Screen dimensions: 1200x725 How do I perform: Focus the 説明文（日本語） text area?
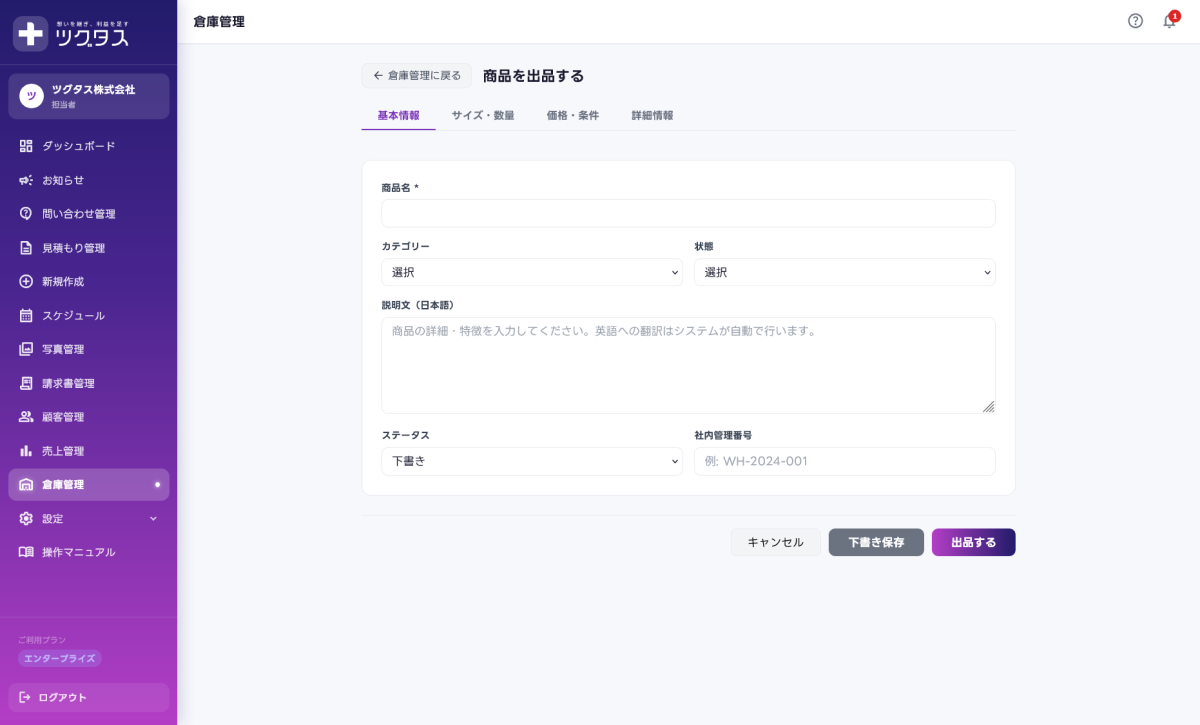[x=688, y=366]
